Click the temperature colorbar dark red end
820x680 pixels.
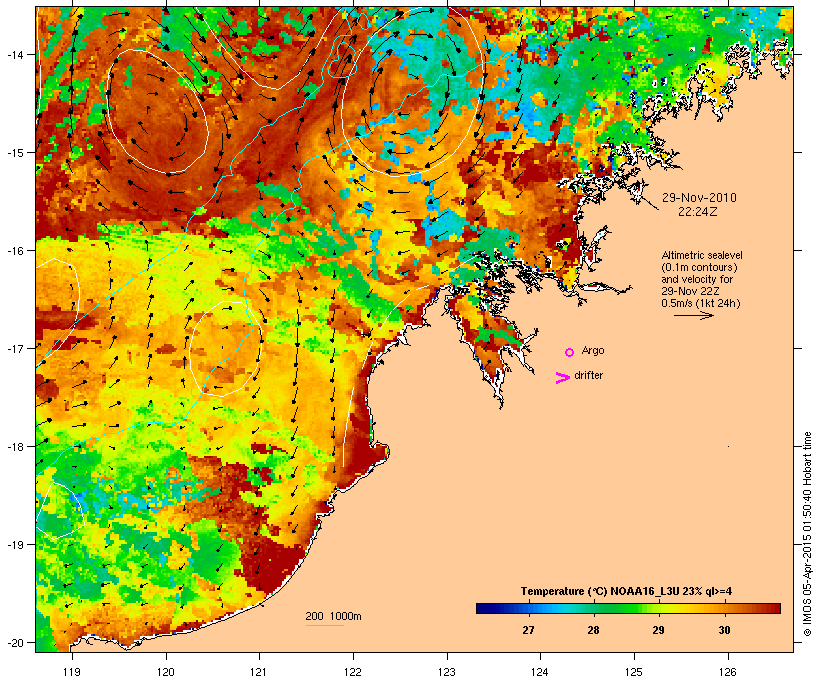click(x=775, y=608)
